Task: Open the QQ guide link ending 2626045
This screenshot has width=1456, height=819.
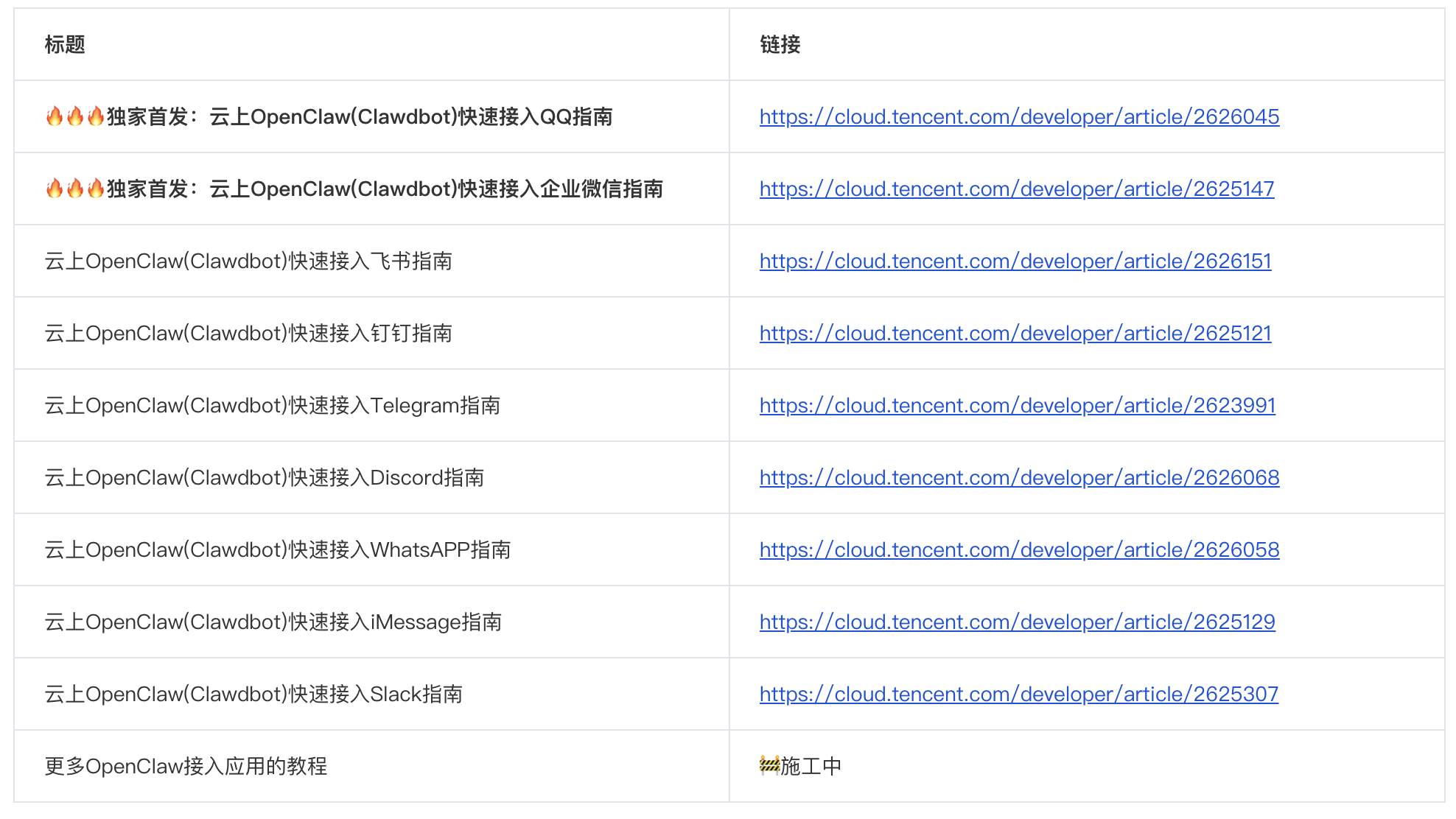Action: [x=1019, y=117]
